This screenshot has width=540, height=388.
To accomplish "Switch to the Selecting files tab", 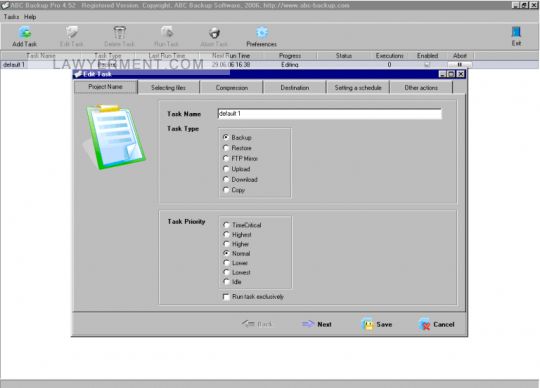I will [168, 88].
